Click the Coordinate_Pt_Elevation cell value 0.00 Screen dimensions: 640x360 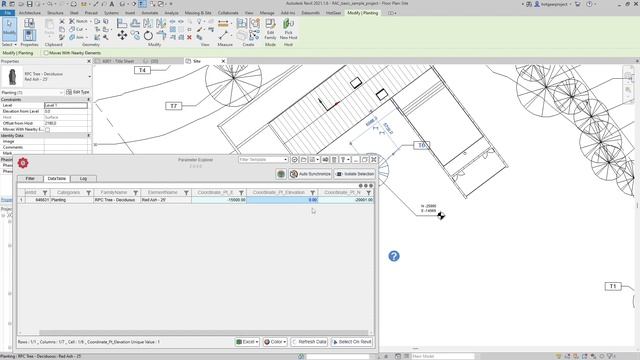point(282,200)
